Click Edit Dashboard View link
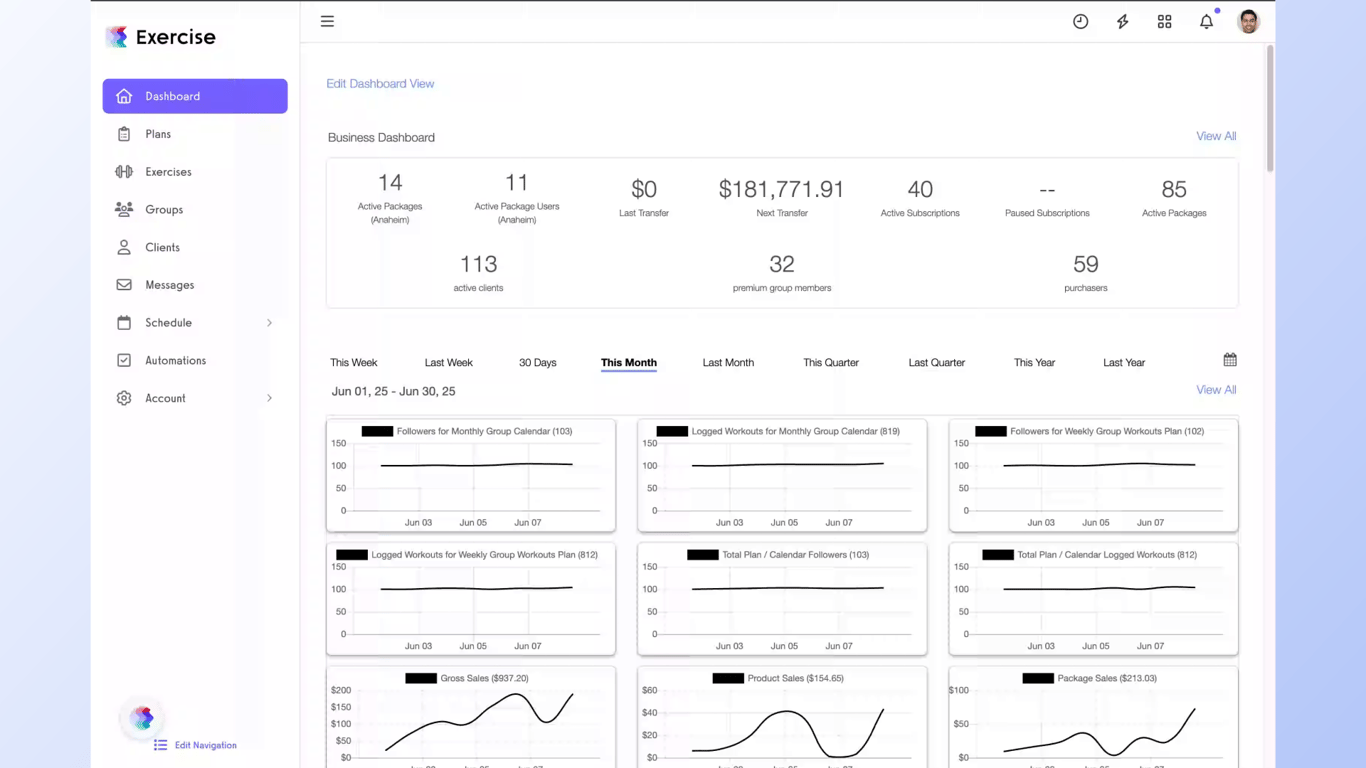 (380, 84)
